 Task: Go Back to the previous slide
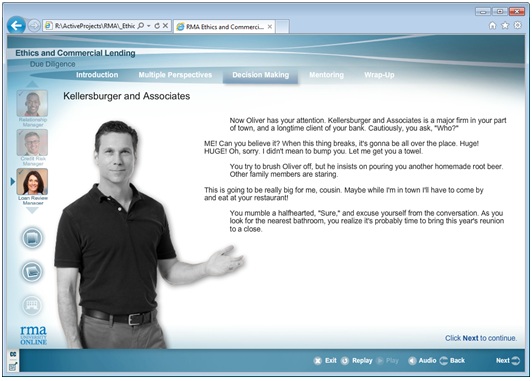coord(452,360)
